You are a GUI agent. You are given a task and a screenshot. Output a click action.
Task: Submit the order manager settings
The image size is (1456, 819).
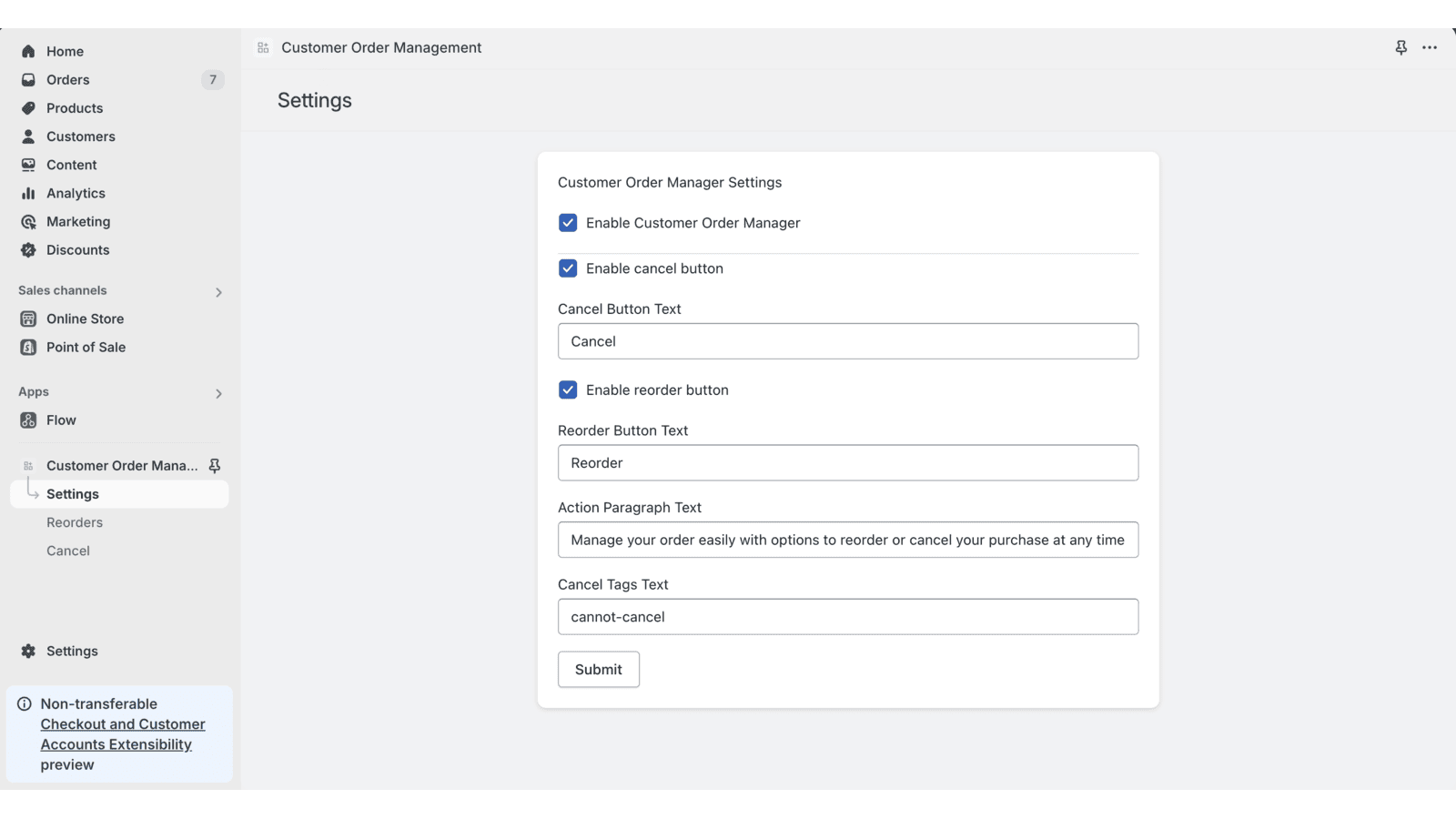[x=598, y=669]
